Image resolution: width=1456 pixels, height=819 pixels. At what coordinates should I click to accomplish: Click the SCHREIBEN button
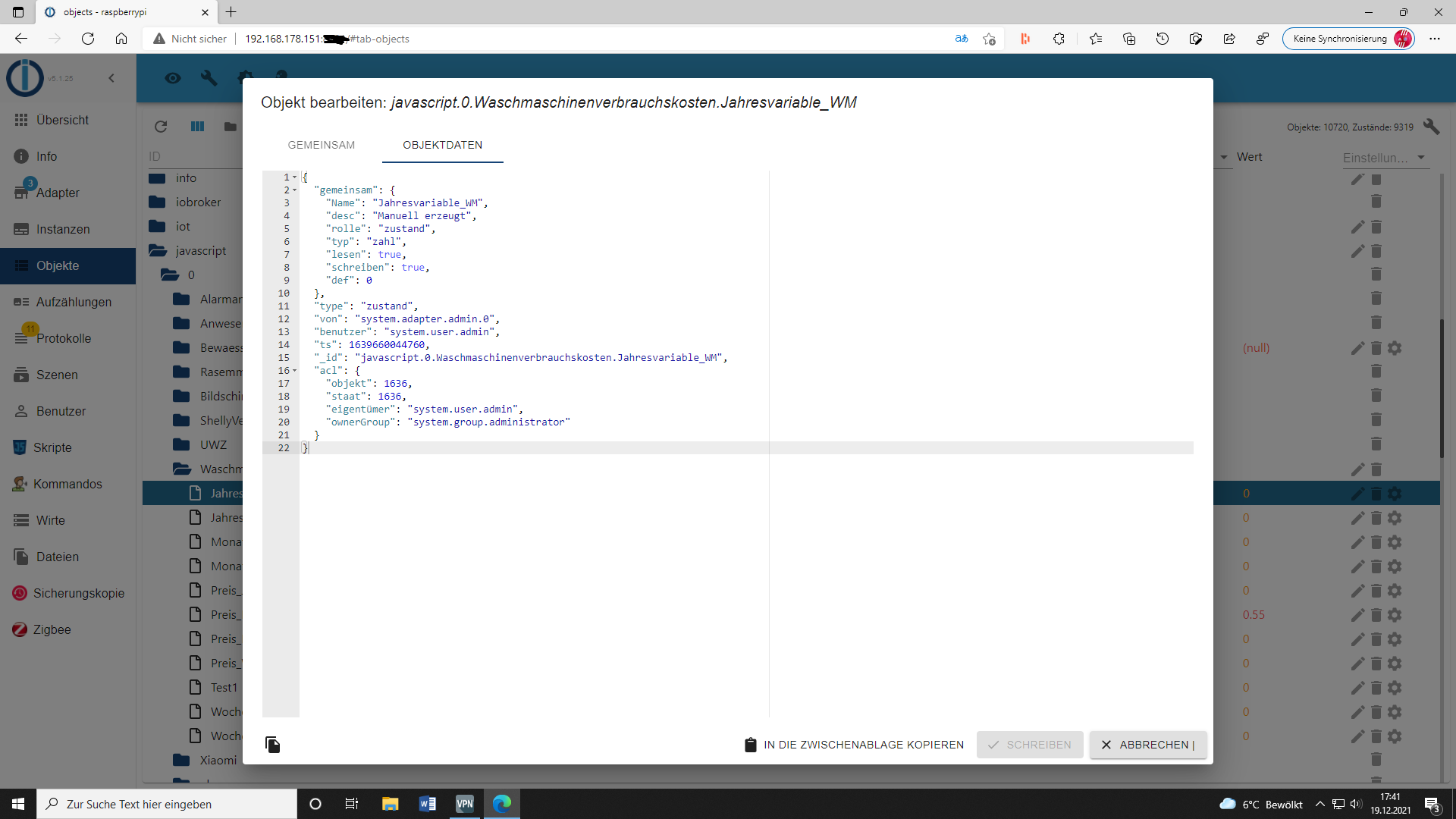click(x=1030, y=745)
